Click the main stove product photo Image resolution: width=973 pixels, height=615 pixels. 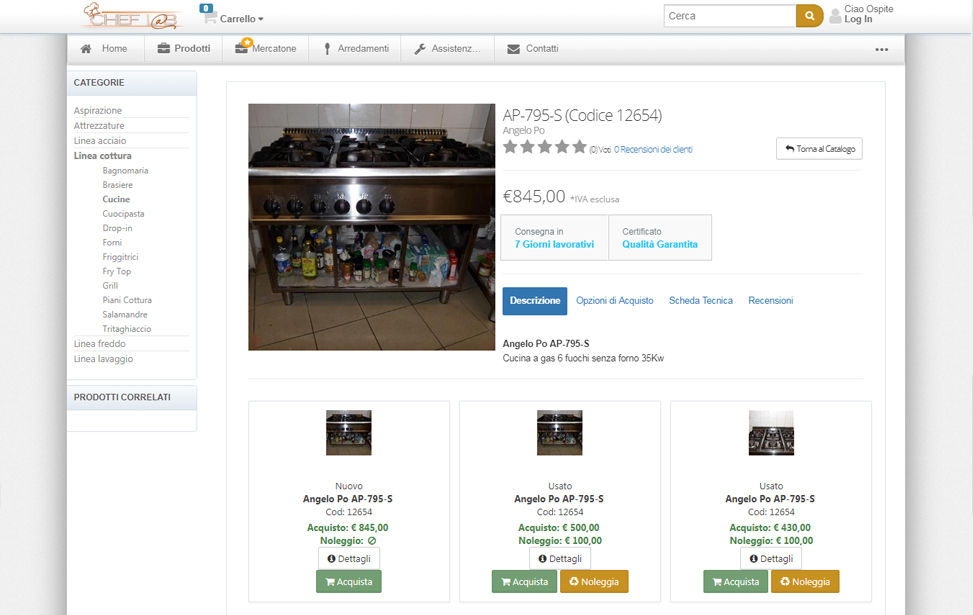point(372,227)
